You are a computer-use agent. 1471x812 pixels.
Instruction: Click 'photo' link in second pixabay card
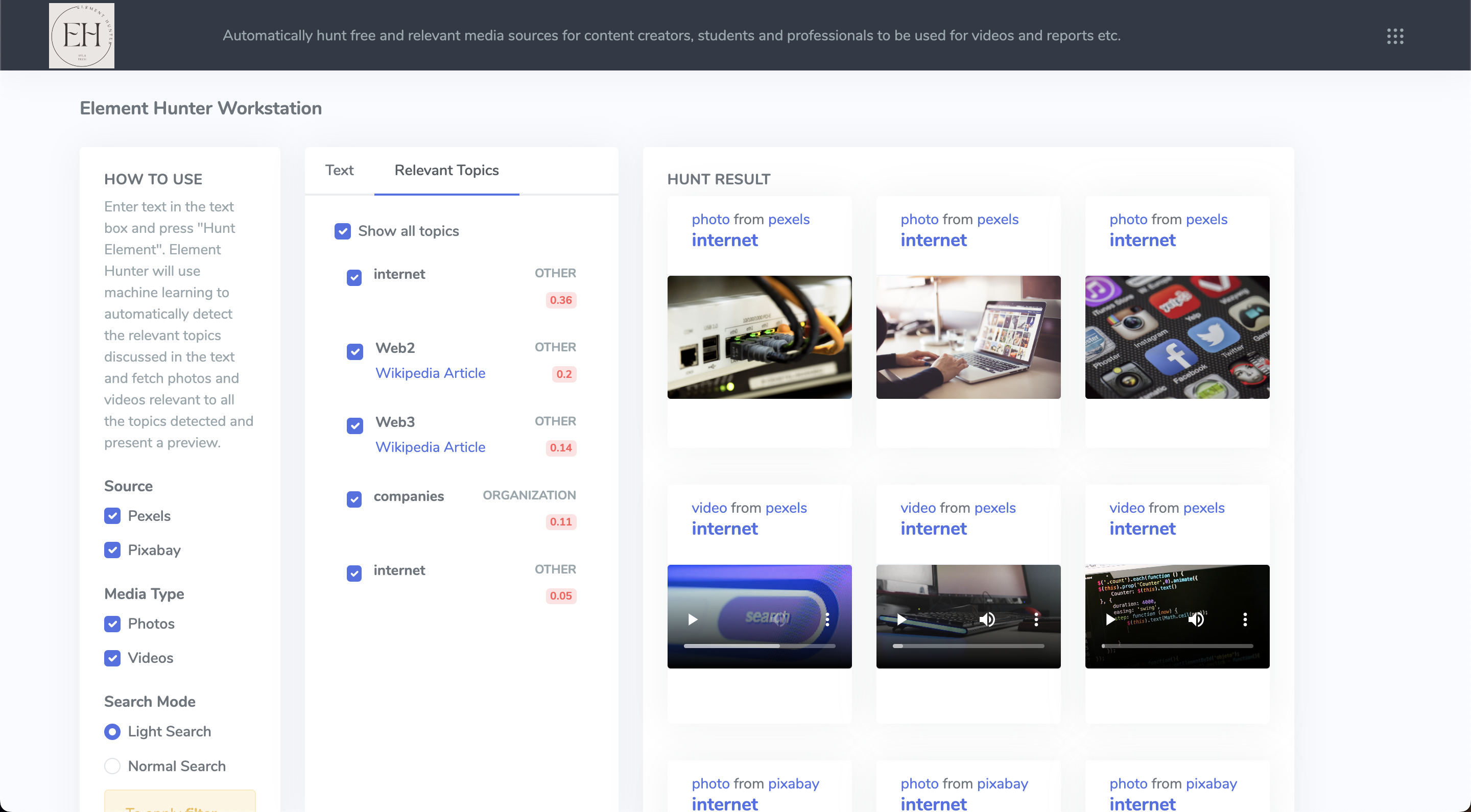pyautogui.click(x=919, y=783)
